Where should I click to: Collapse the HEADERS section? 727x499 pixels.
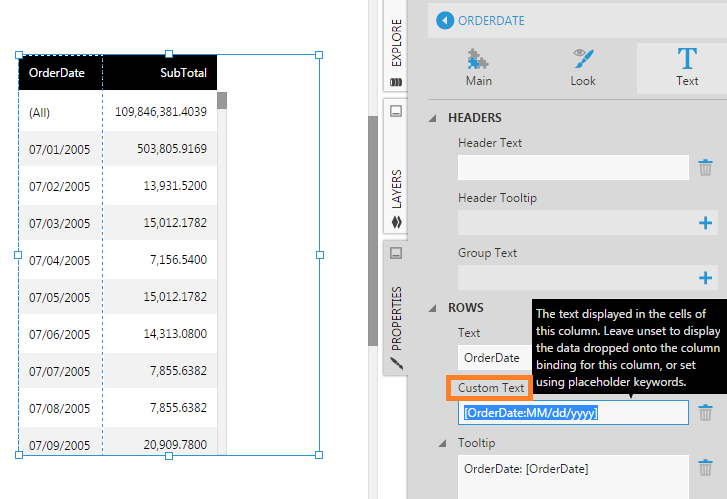coord(433,118)
